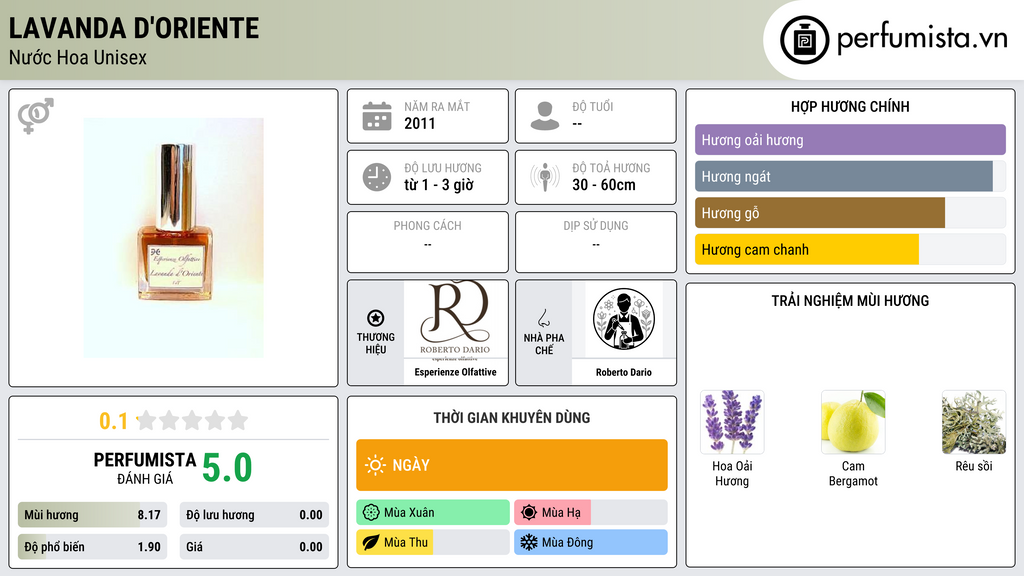Click the Hương oải hương purple bar
This screenshot has width=1024, height=576.
pos(850,140)
